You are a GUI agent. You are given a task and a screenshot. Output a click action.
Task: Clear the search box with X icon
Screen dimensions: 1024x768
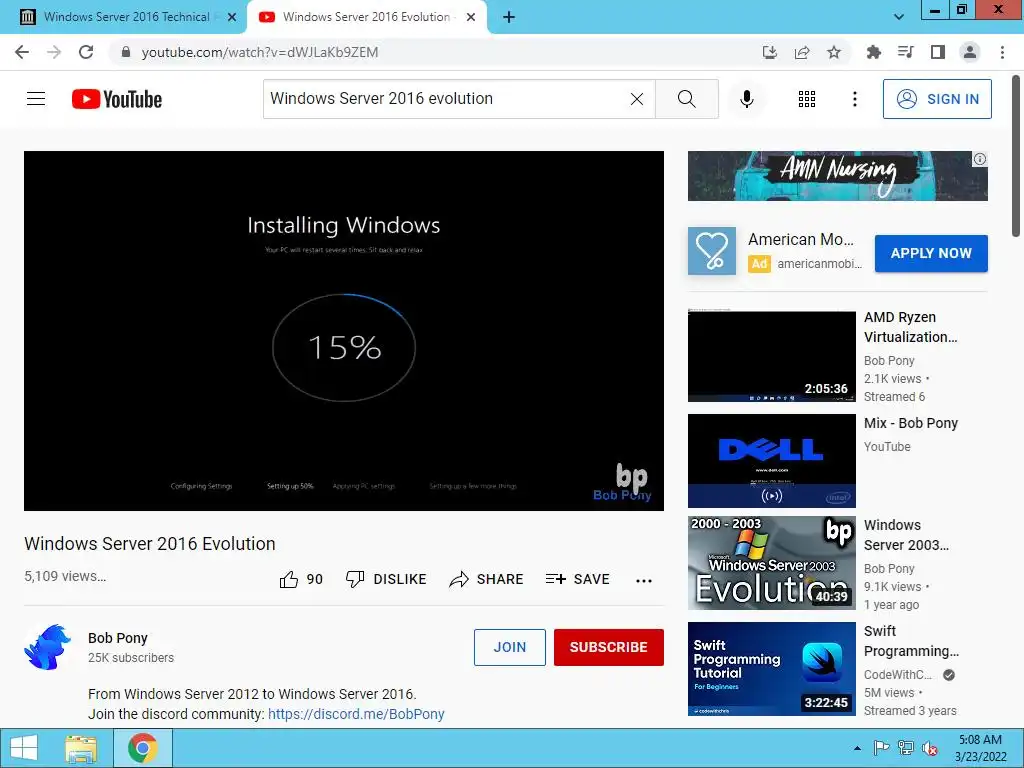[x=637, y=99]
